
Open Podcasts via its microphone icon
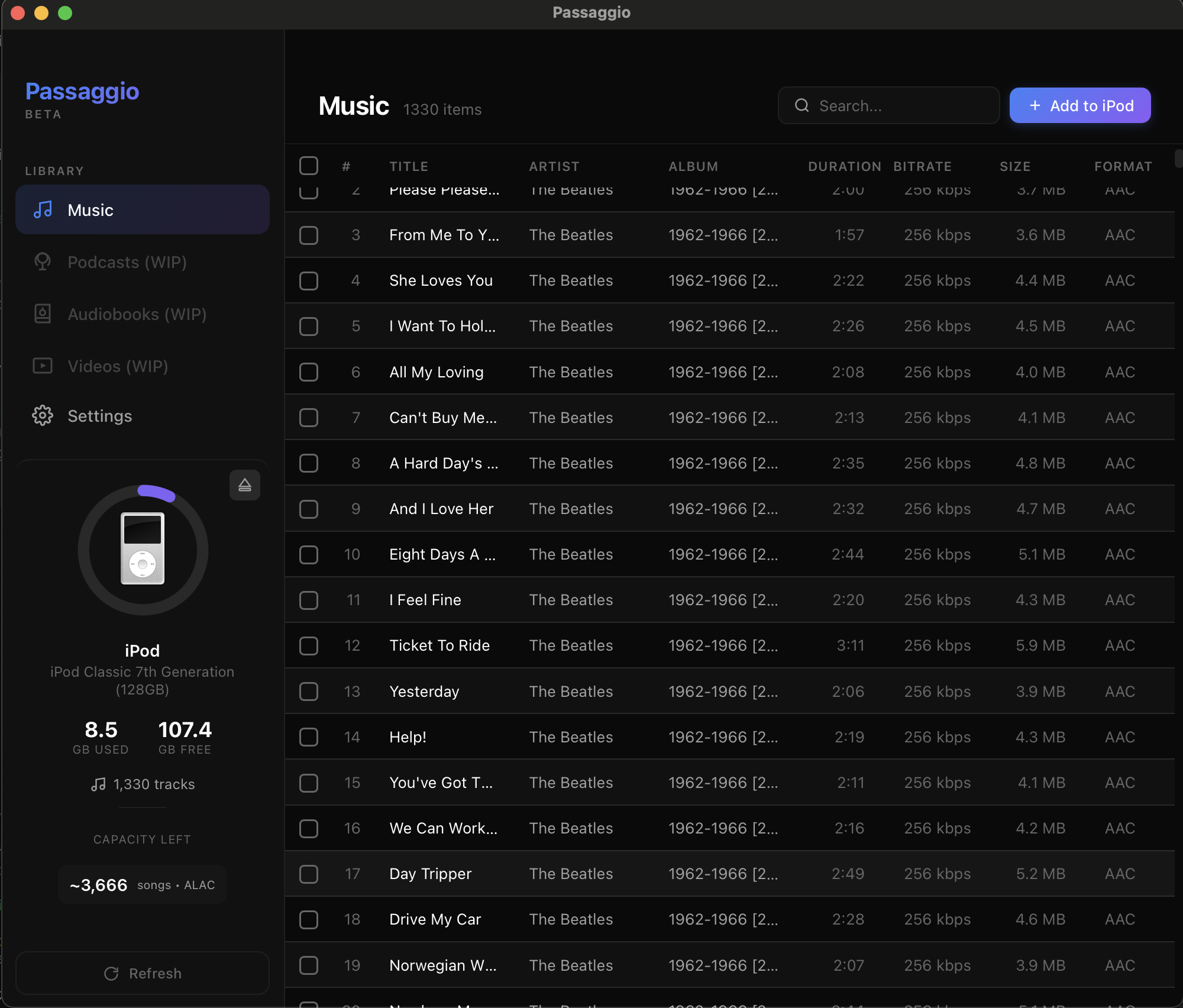click(41, 262)
